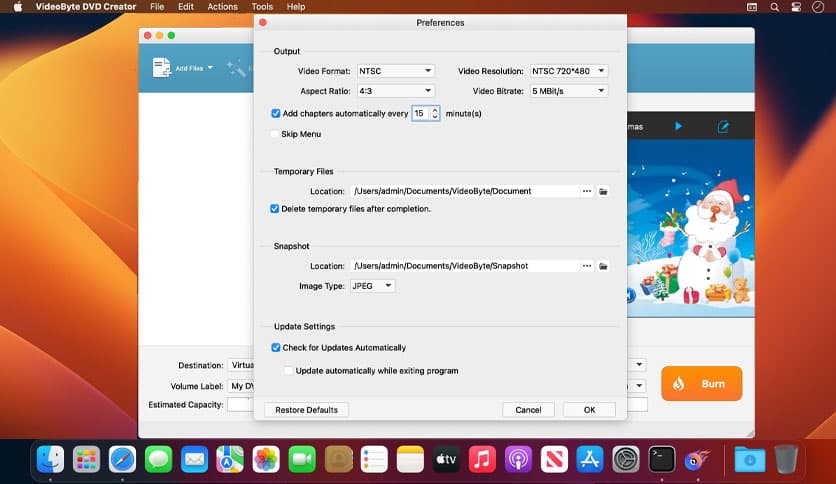
Task: Open Trash from the dock
Action: coord(786,459)
